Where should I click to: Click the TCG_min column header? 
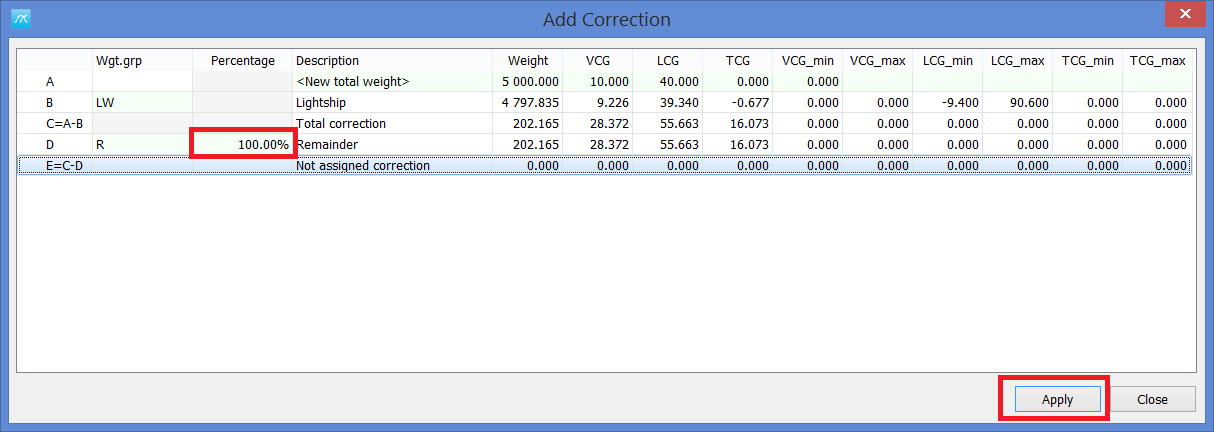coord(1087,61)
